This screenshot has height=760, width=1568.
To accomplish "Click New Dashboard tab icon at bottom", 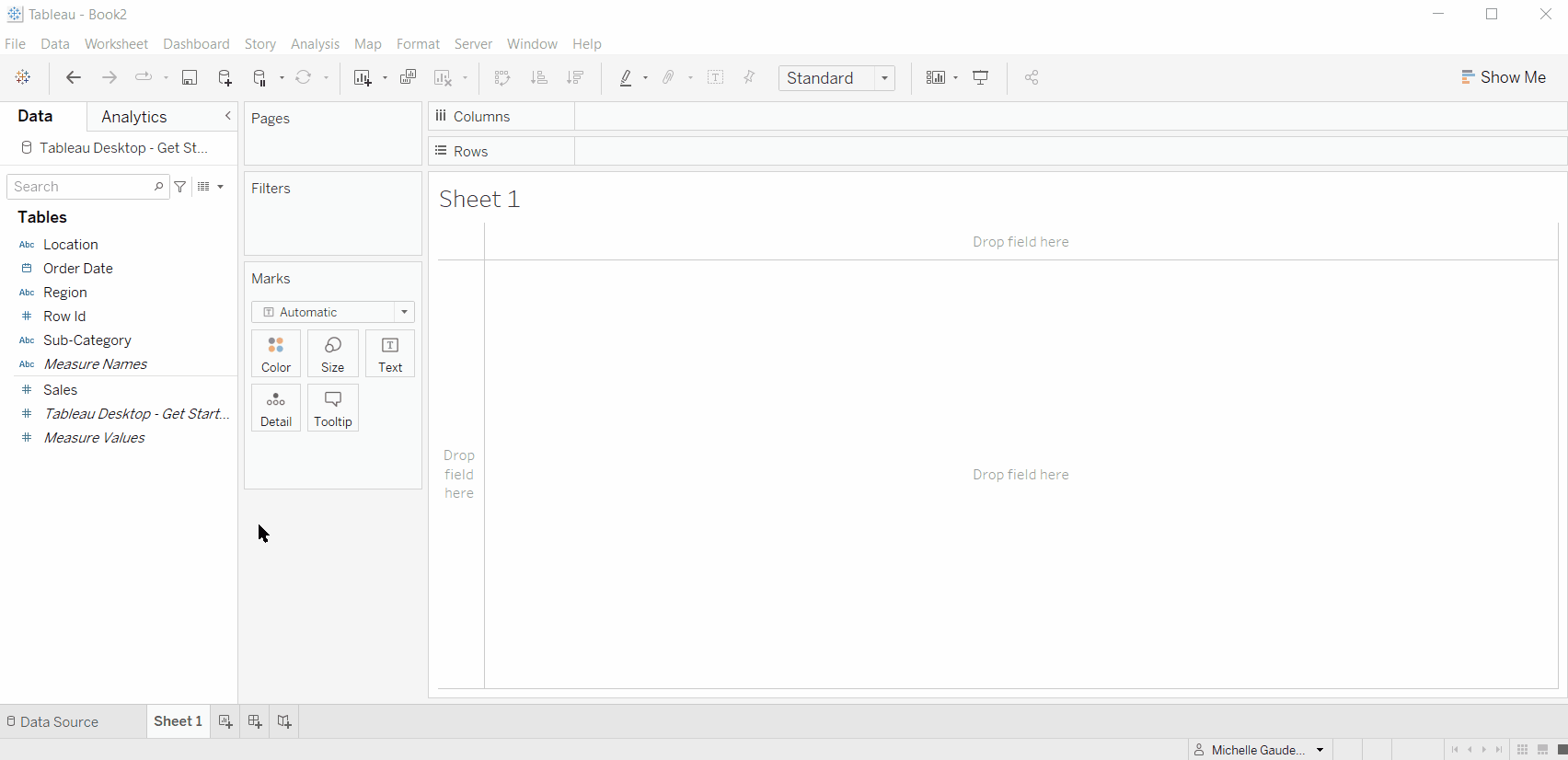I will tap(255, 722).
